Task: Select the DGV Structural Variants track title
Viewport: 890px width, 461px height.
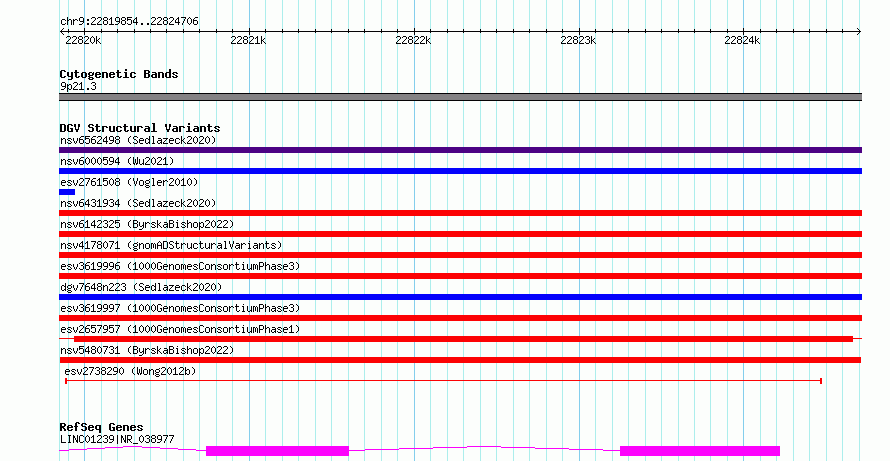Action: click(x=140, y=128)
